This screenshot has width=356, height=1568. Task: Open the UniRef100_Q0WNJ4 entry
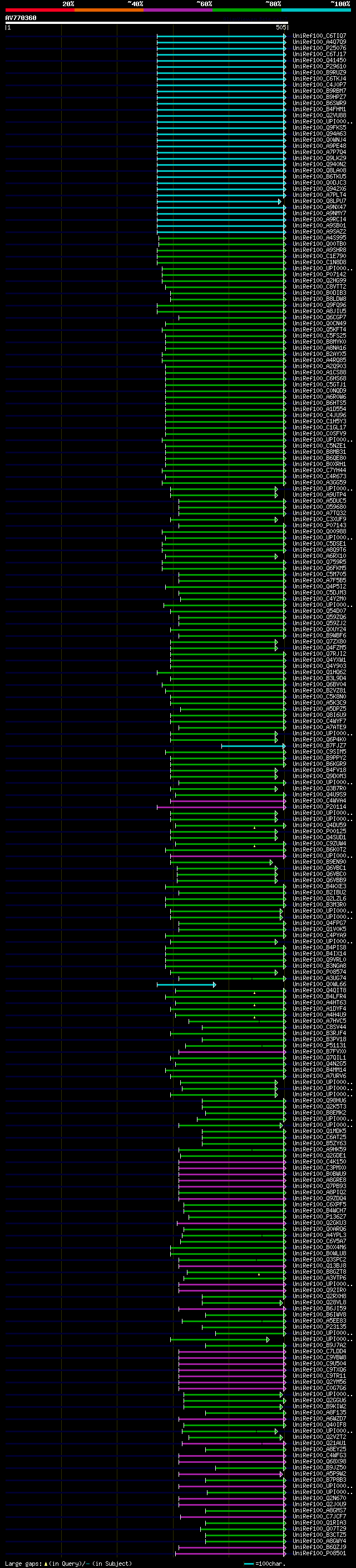319,140
